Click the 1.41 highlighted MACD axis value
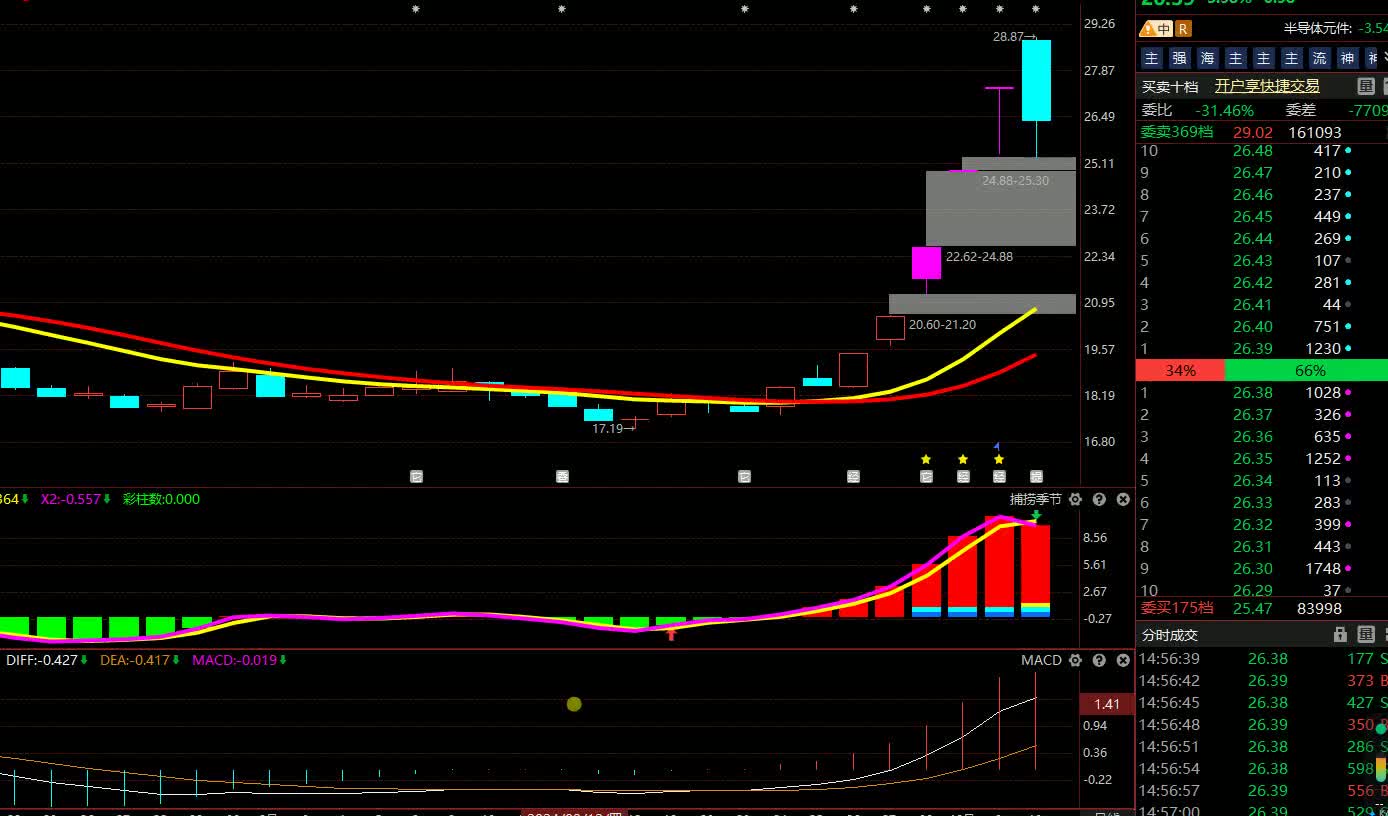This screenshot has height=816, width=1388. pos(1107,704)
